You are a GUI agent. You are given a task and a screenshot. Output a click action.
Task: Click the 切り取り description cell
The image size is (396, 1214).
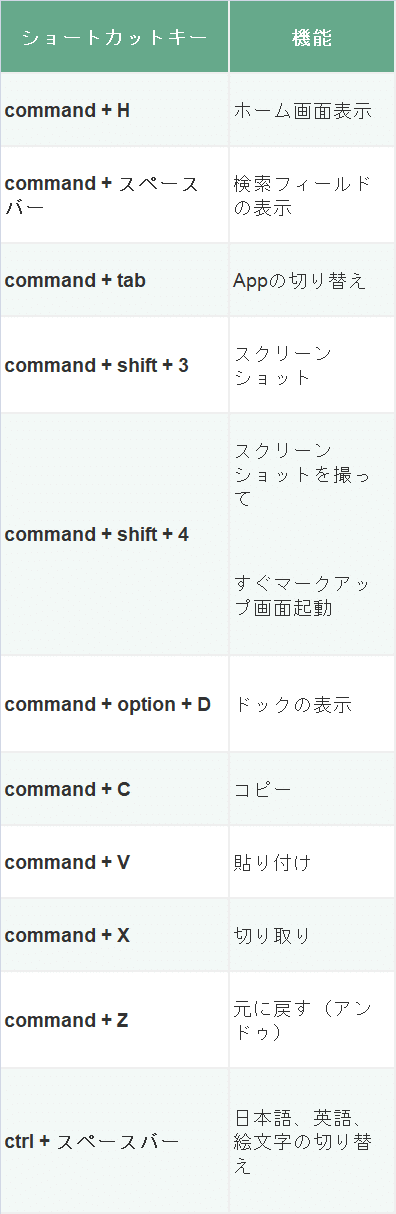pos(312,935)
